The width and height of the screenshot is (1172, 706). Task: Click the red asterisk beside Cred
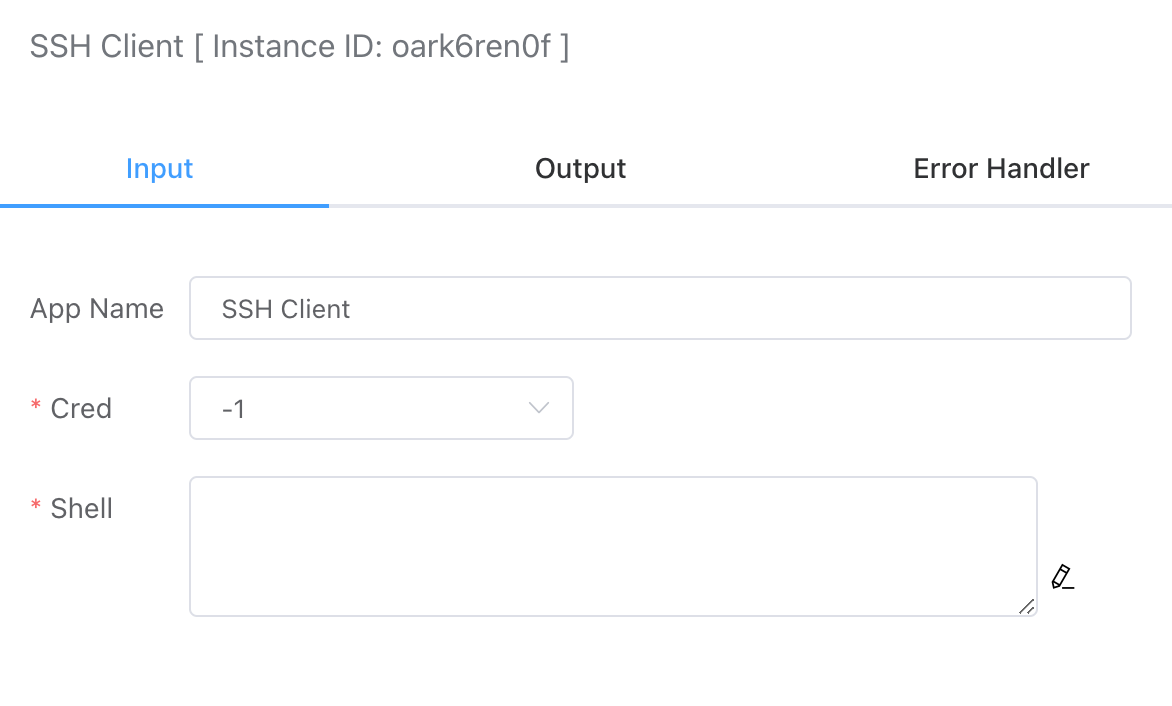(37, 407)
